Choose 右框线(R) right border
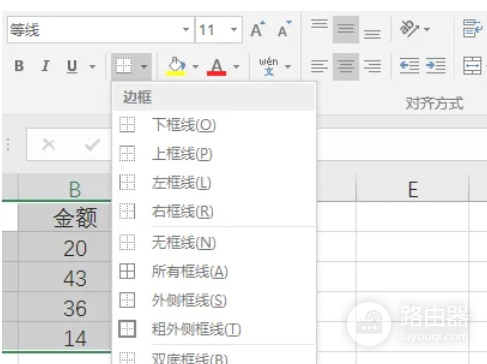This screenshot has width=487, height=364. pyautogui.click(x=214, y=211)
